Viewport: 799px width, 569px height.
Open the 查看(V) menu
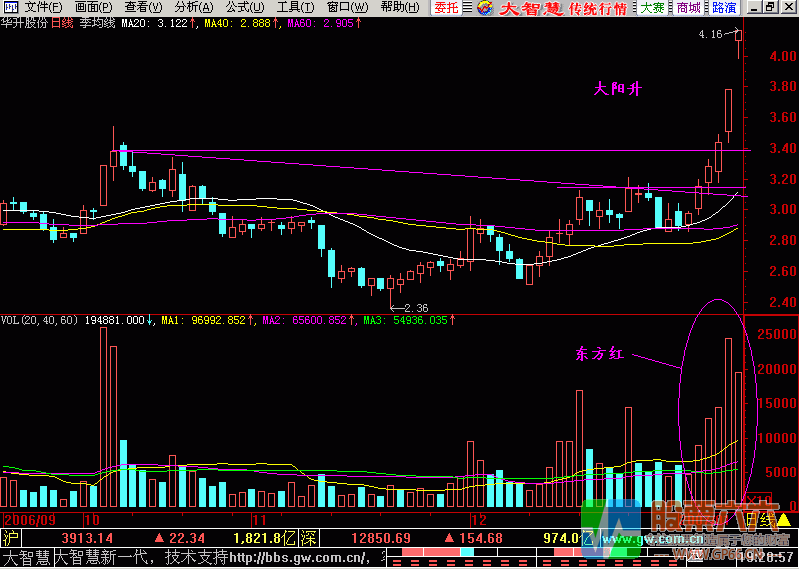click(144, 8)
